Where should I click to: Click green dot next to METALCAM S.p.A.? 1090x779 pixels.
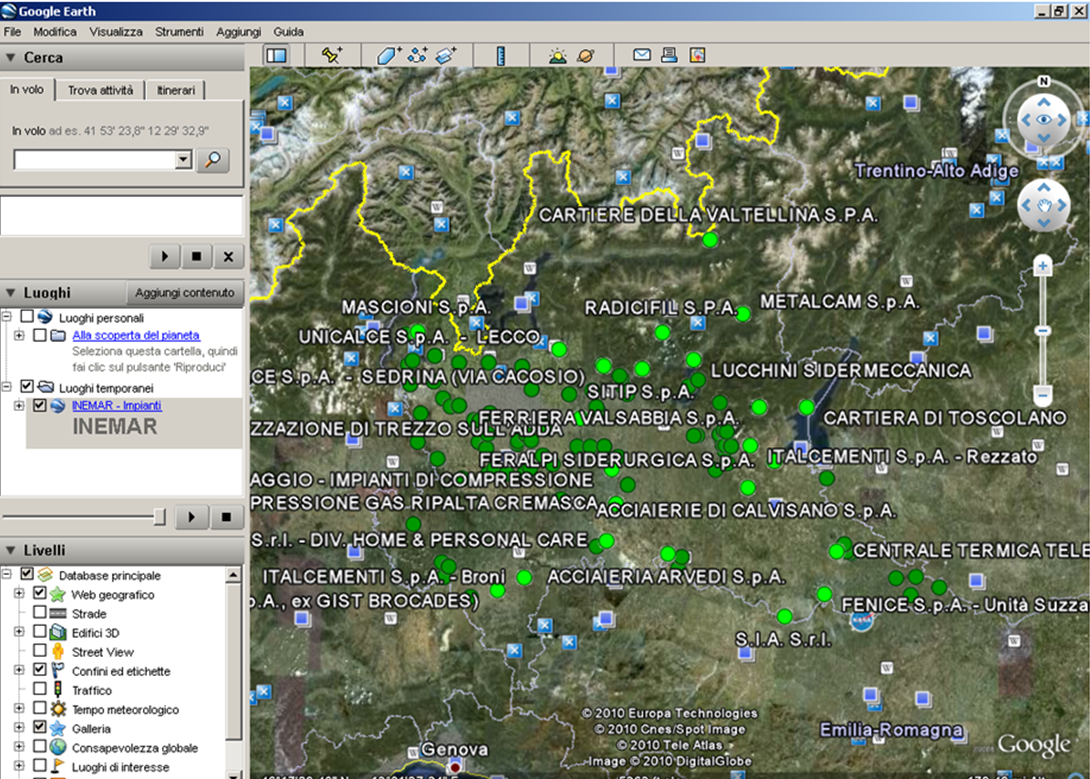[x=743, y=314]
